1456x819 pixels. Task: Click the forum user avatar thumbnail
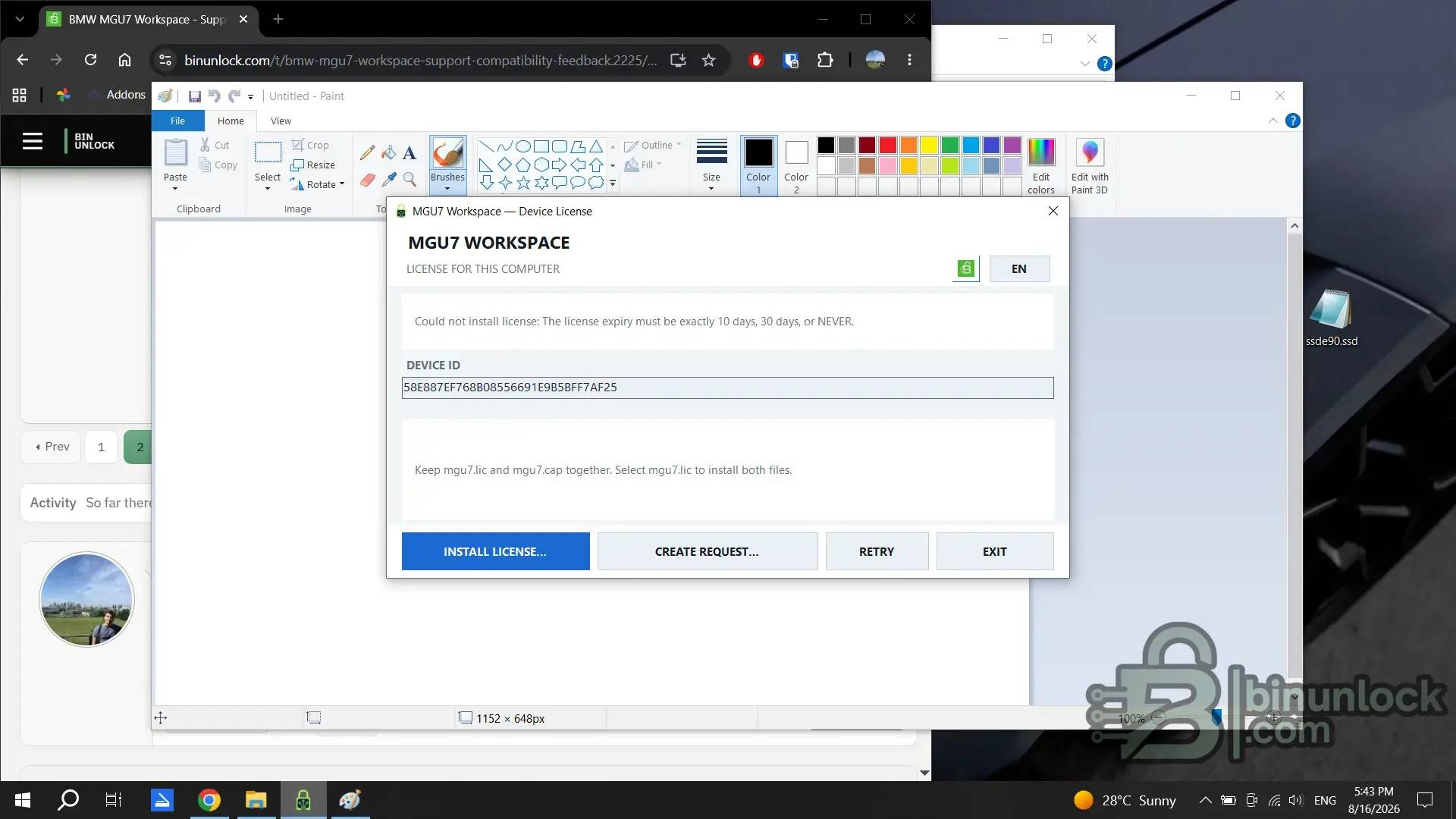[86, 599]
